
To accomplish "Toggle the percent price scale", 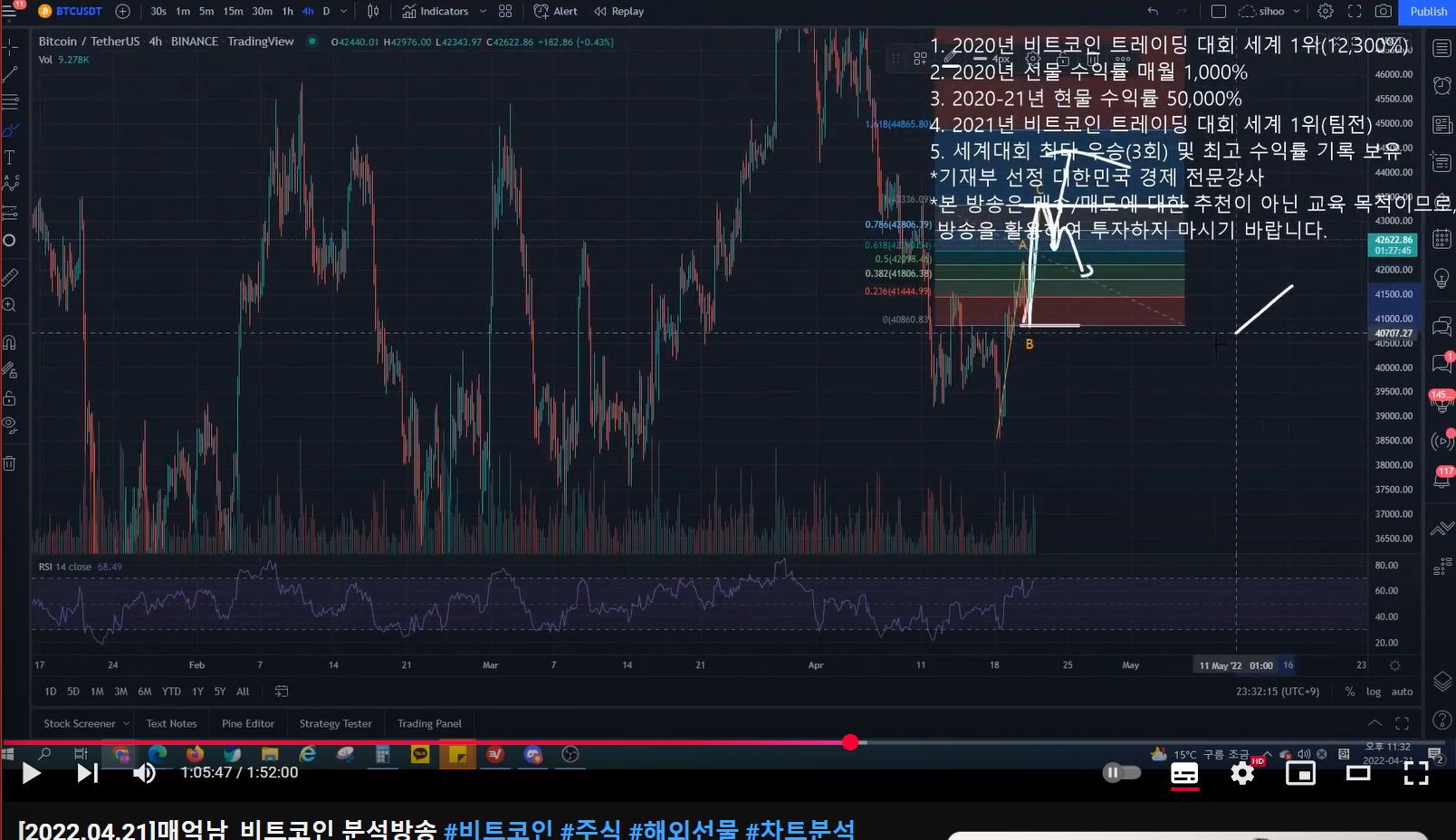I will pos(1349,692).
